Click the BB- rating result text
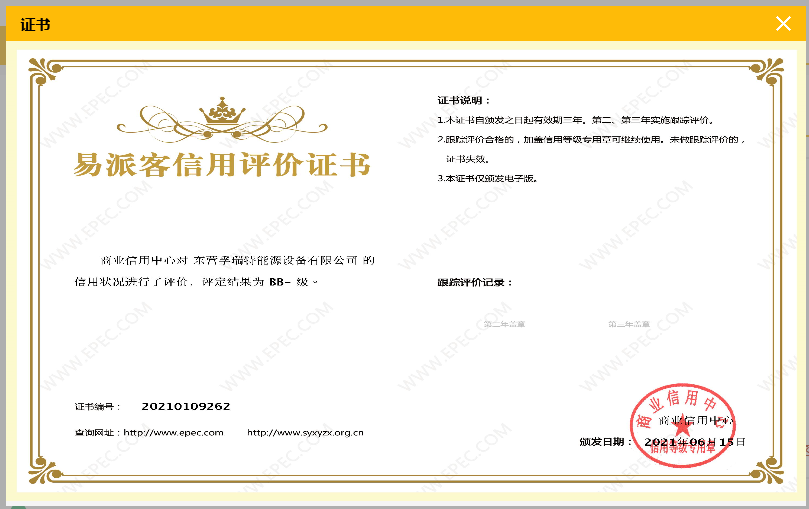 (x=280, y=282)
